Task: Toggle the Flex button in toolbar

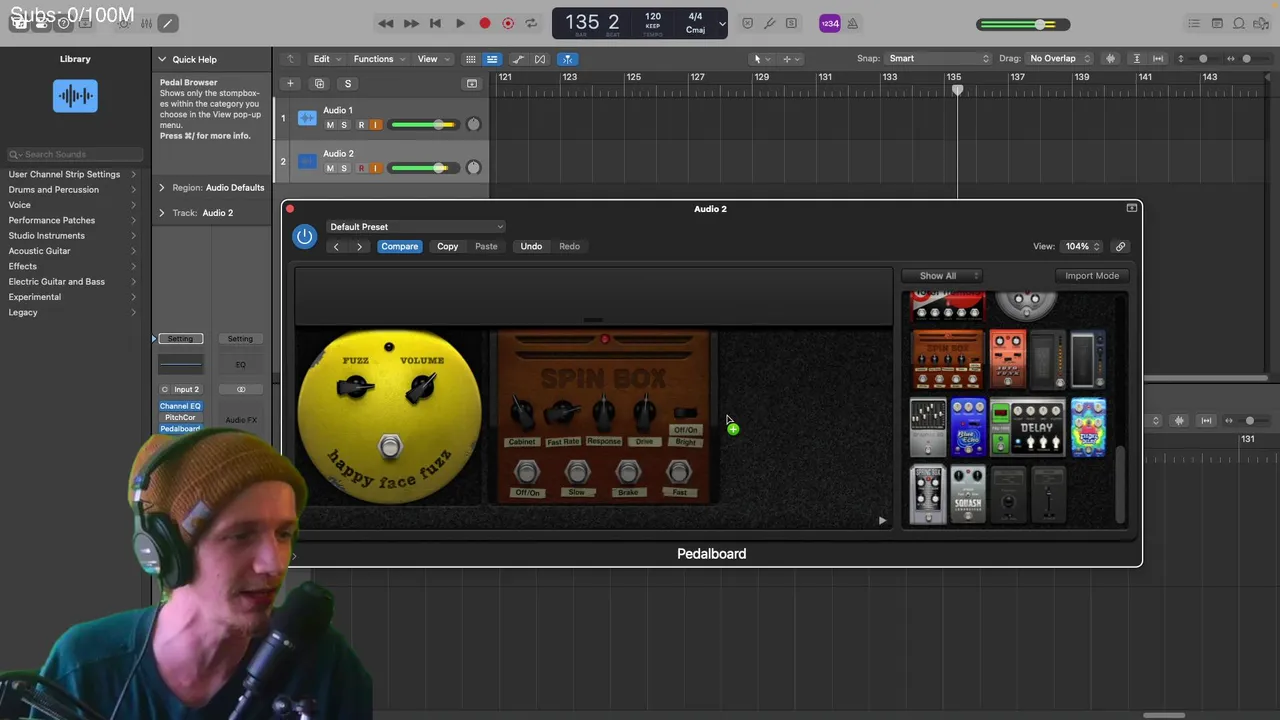Action: [x=541, y=59]
